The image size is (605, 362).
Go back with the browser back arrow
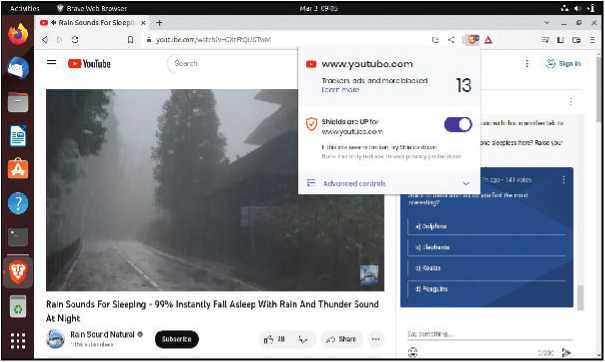click(x=45, y=40)
